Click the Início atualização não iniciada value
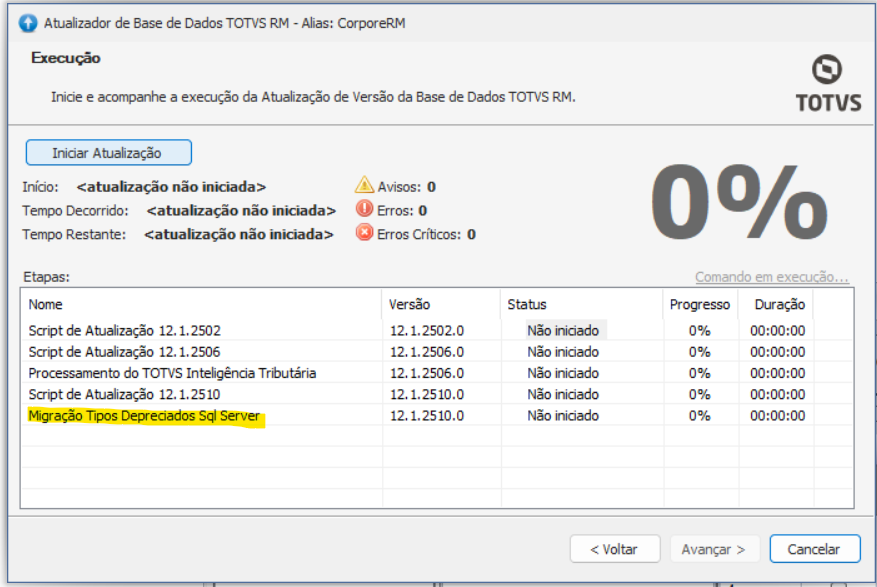The height and width of the screenshot is (587, 877). pyautogui.click(x=171, y=187)
